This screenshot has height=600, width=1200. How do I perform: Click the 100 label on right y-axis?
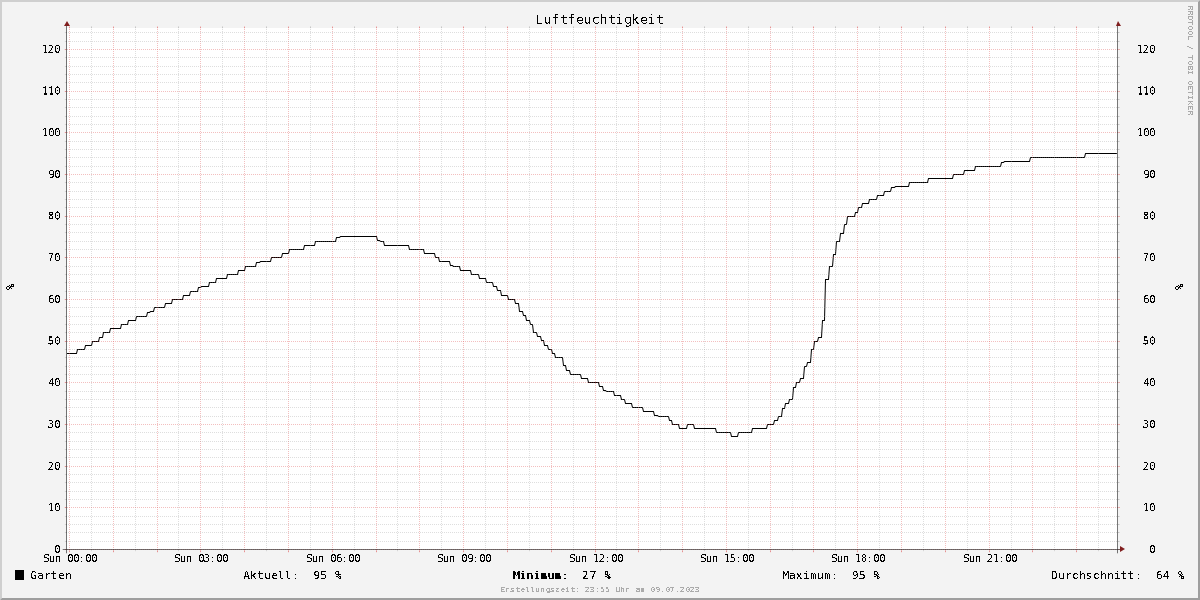click(x=1147, y=132)
